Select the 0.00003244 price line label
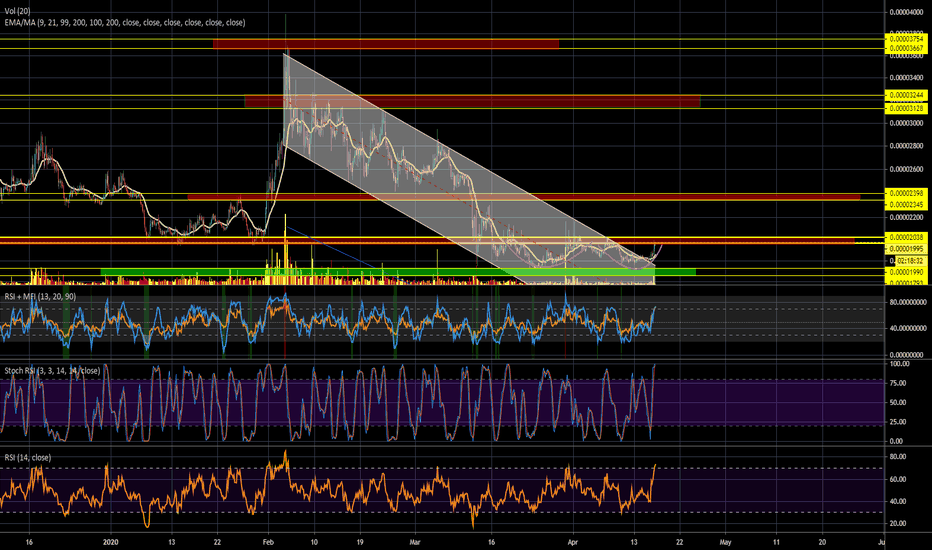This screenshot has width=932, height=550. (906, 95)
